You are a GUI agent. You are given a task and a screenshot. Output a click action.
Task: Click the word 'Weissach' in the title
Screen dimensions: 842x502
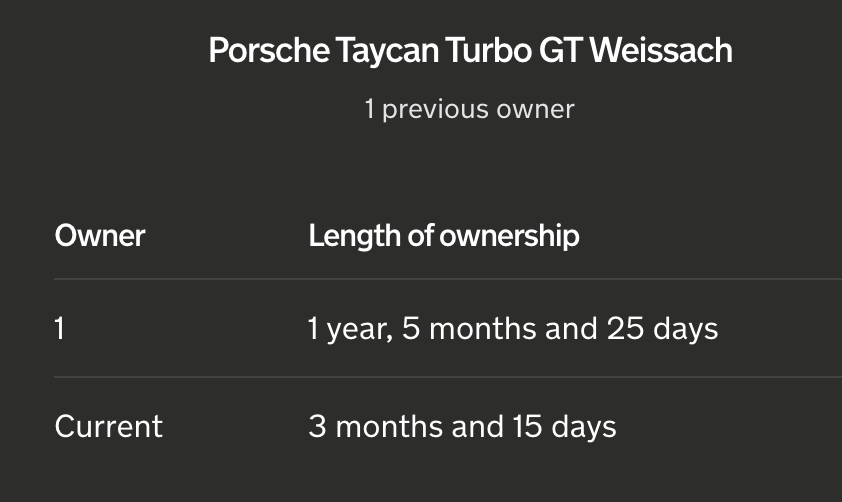(x=661, y=51)
